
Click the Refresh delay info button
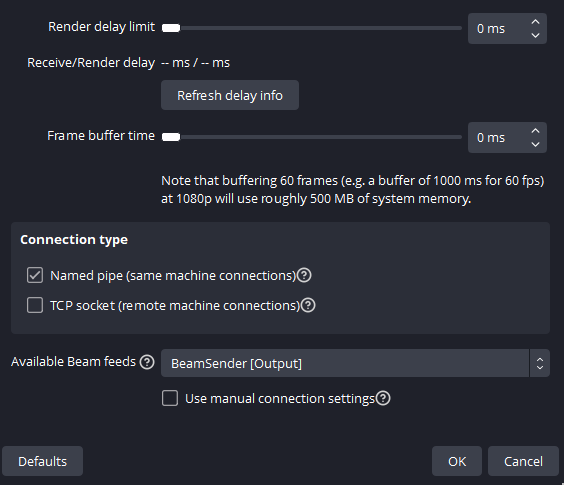[230, 95]
